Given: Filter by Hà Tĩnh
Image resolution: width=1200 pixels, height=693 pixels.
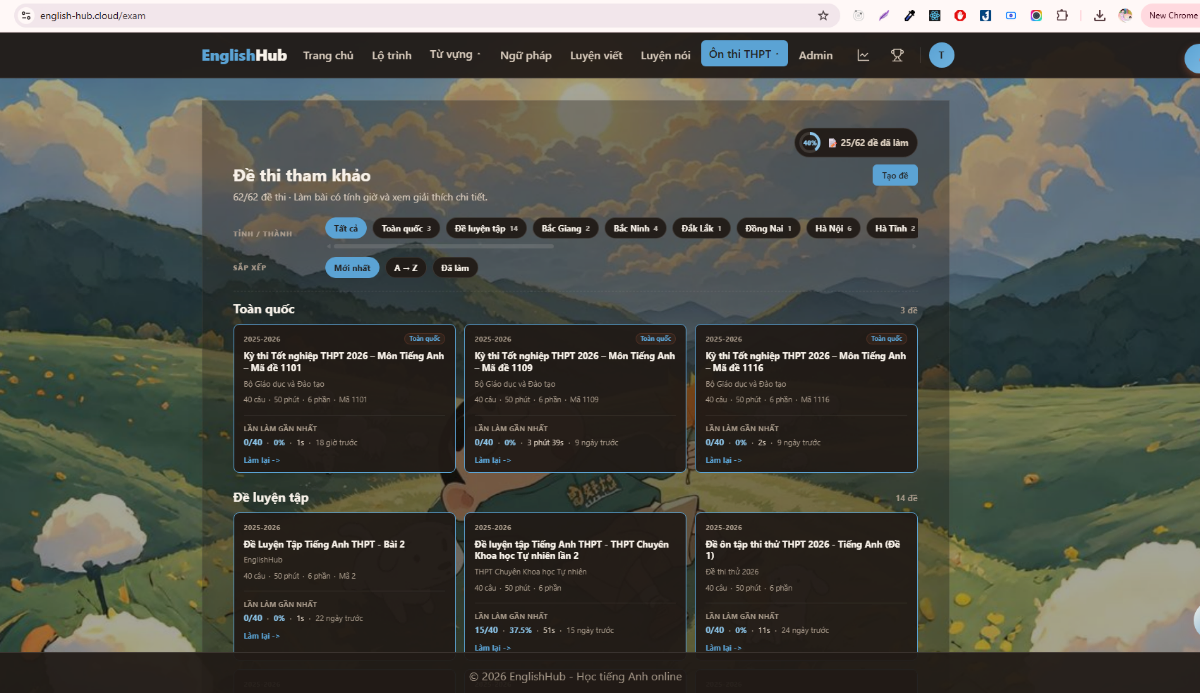Looking at the screenshot, I should point(892,228).
